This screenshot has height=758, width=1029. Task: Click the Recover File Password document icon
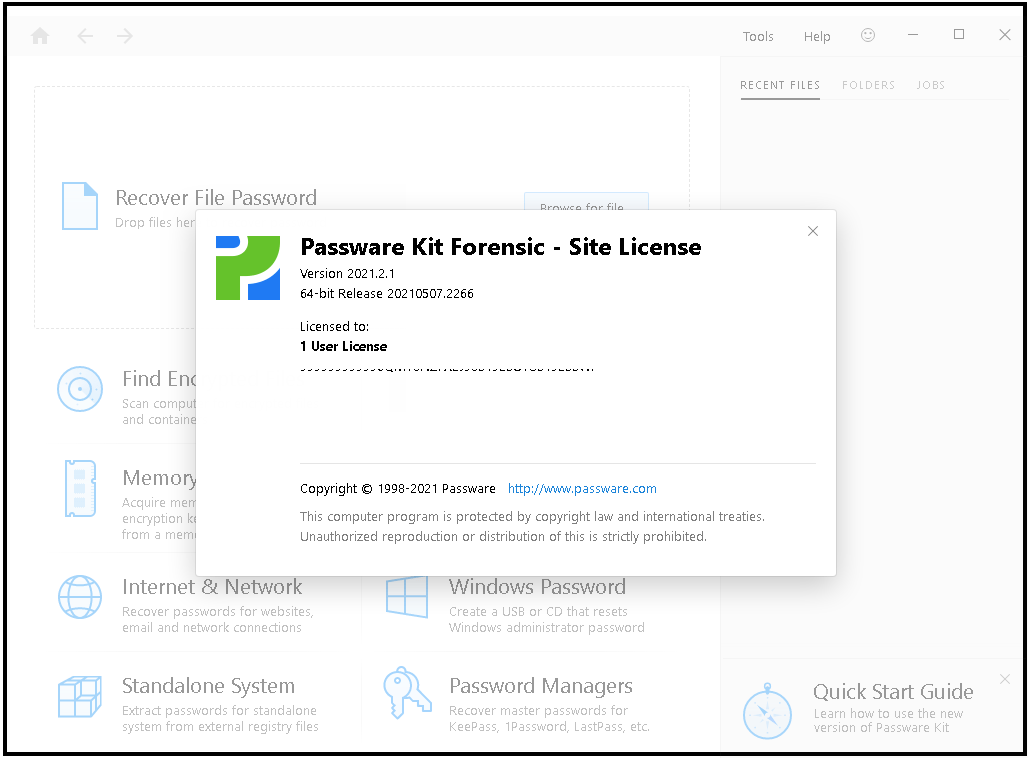click(79, 206)
